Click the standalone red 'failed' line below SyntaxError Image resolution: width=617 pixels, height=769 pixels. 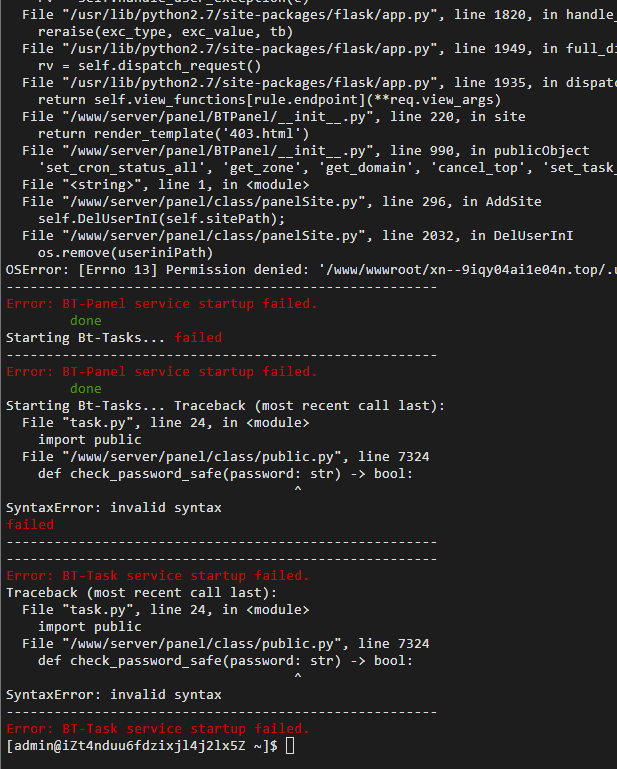[x=30, y=525]
